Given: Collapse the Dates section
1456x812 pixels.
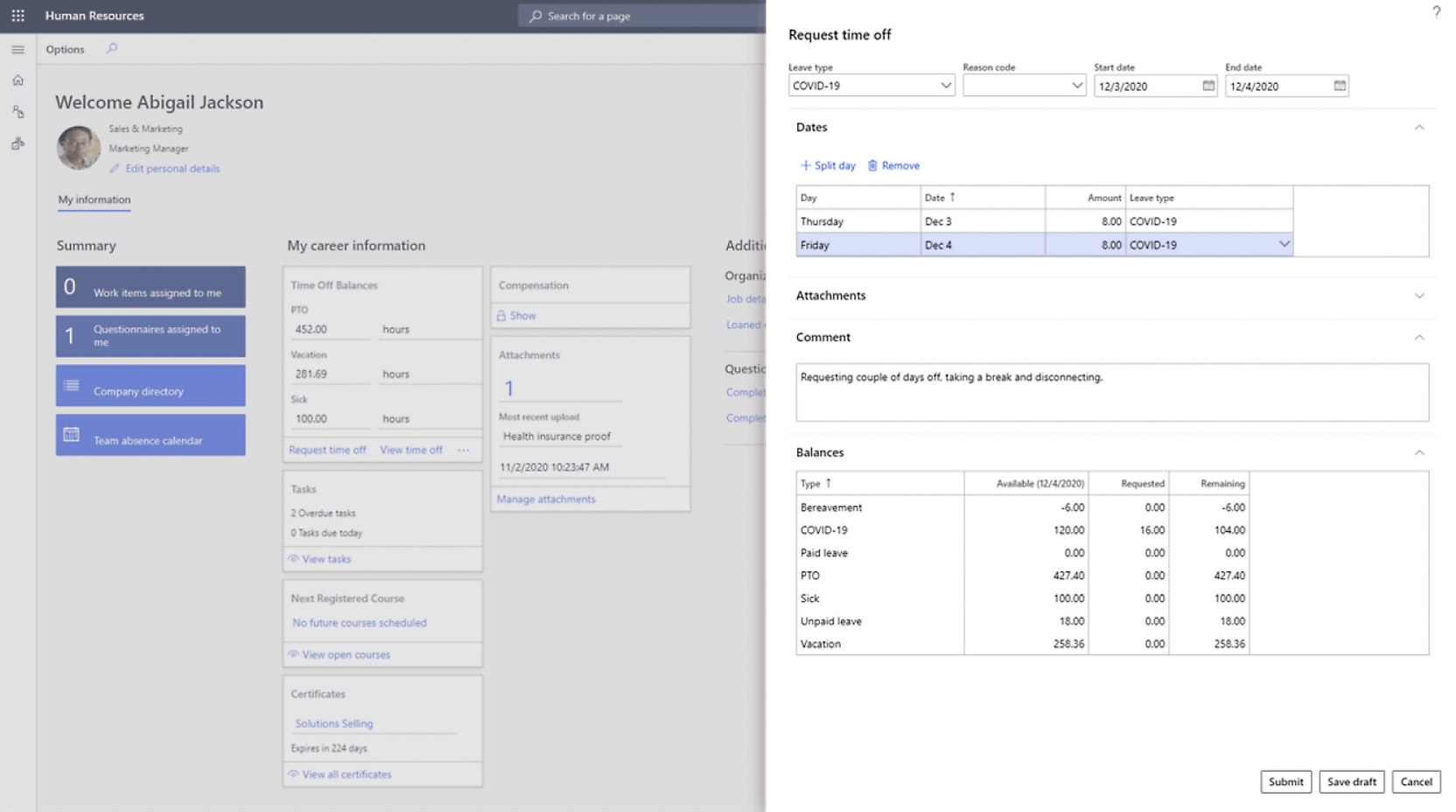Looking at the screenshot, I should point(1419,128).
